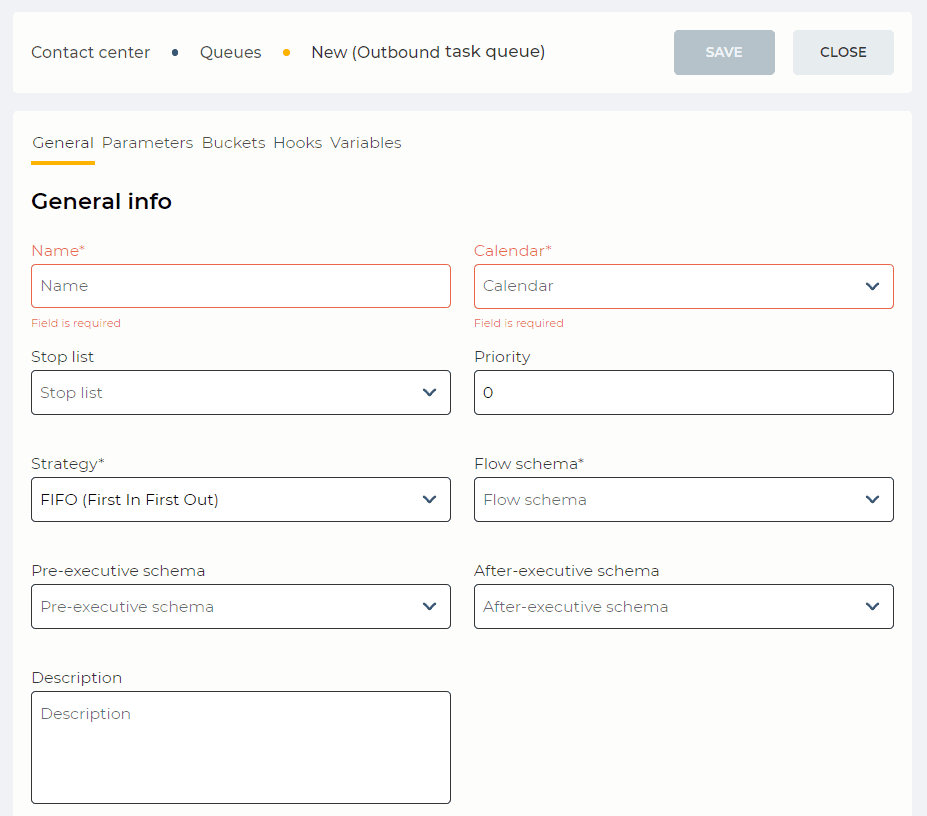The width and height of the screenshot is (927, 816).
Task: Open the Calendar dropdown
Action: pos(683,286)
